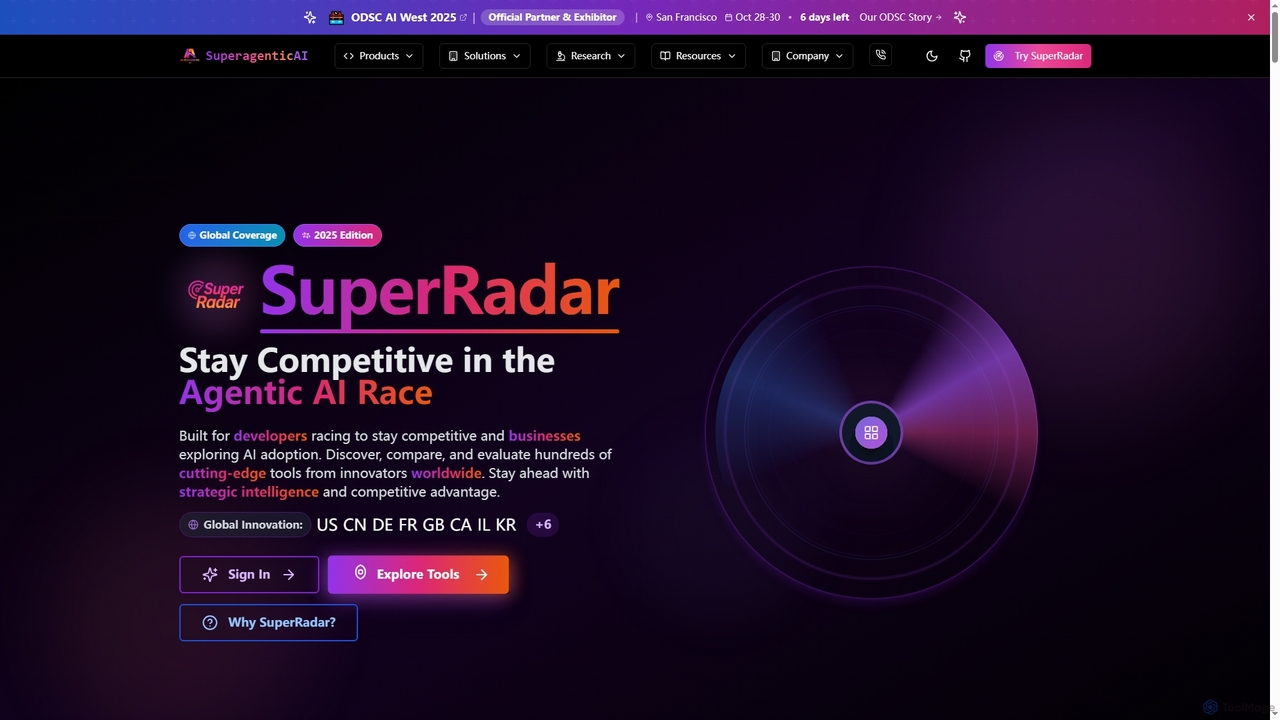The width and height of the screenshot is (1280, 720).
Task: Open the phone contact icon
Action: [x=880, y=56]
